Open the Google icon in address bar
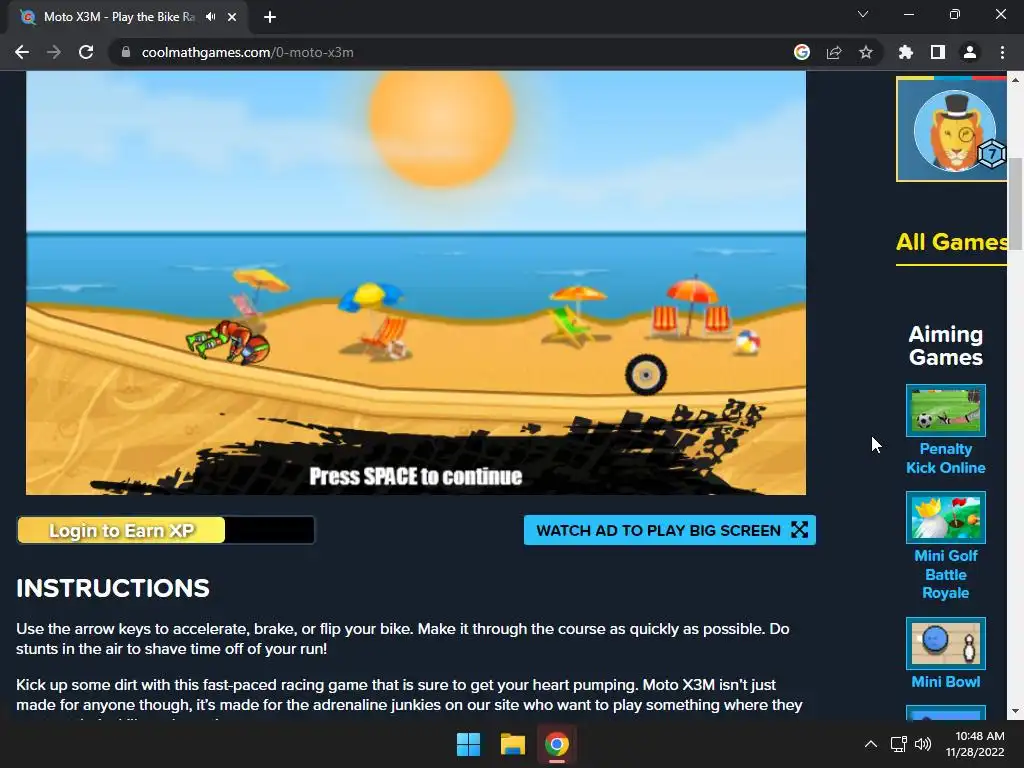The width and height of the screenshot is (1024, 768). pos(802,52)
